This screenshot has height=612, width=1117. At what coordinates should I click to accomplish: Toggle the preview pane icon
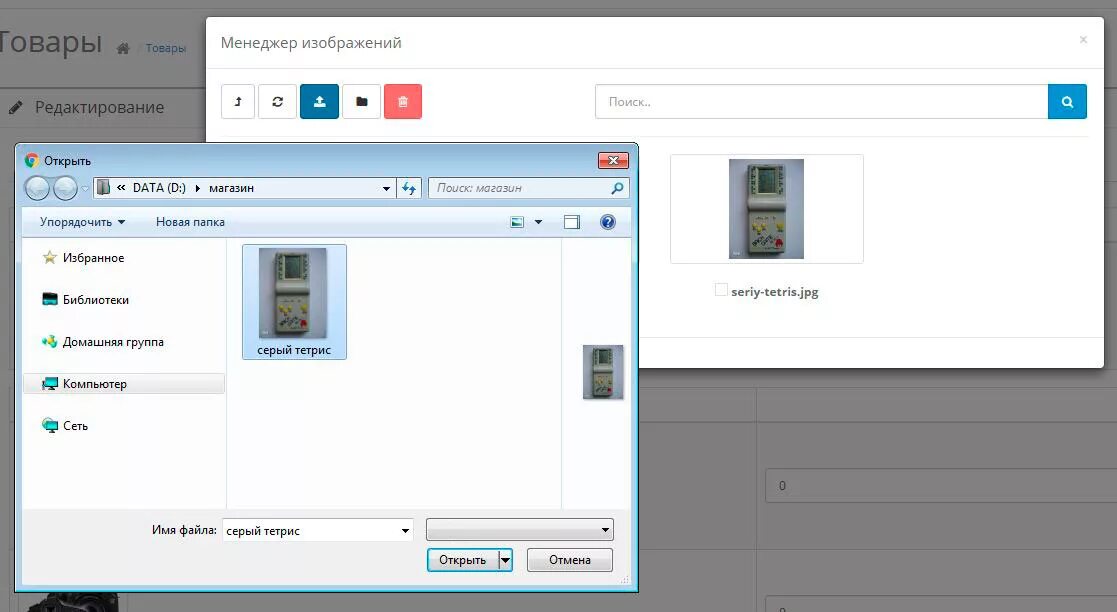[571, 222]
